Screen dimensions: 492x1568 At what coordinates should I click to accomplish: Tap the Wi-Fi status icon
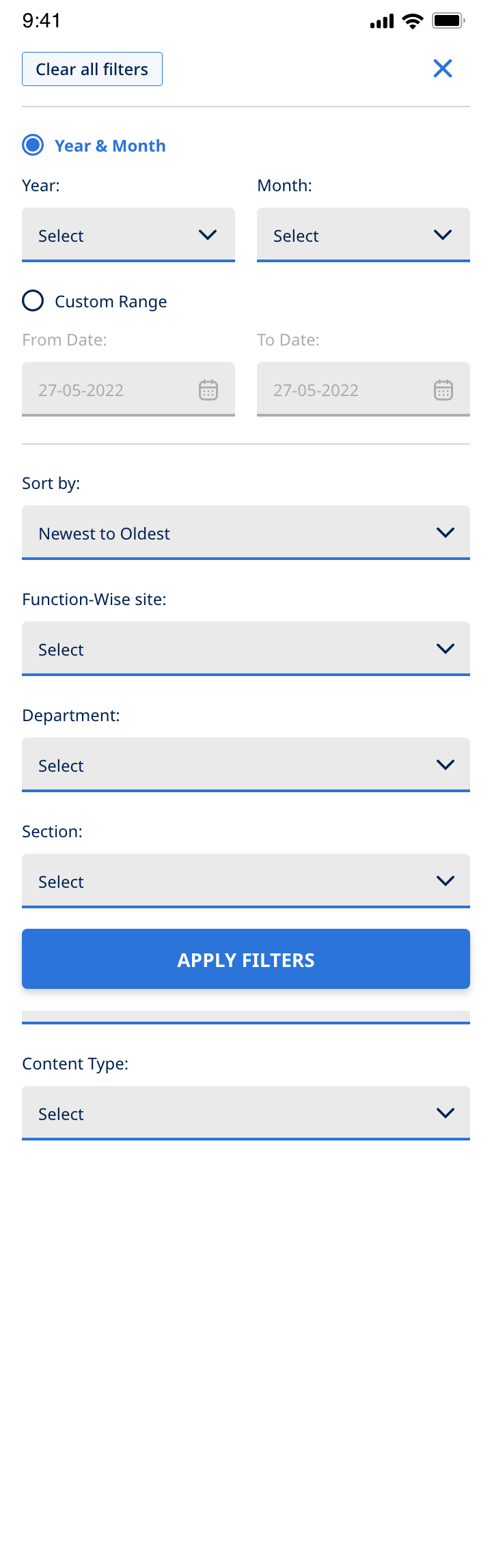tap(413, 21)
